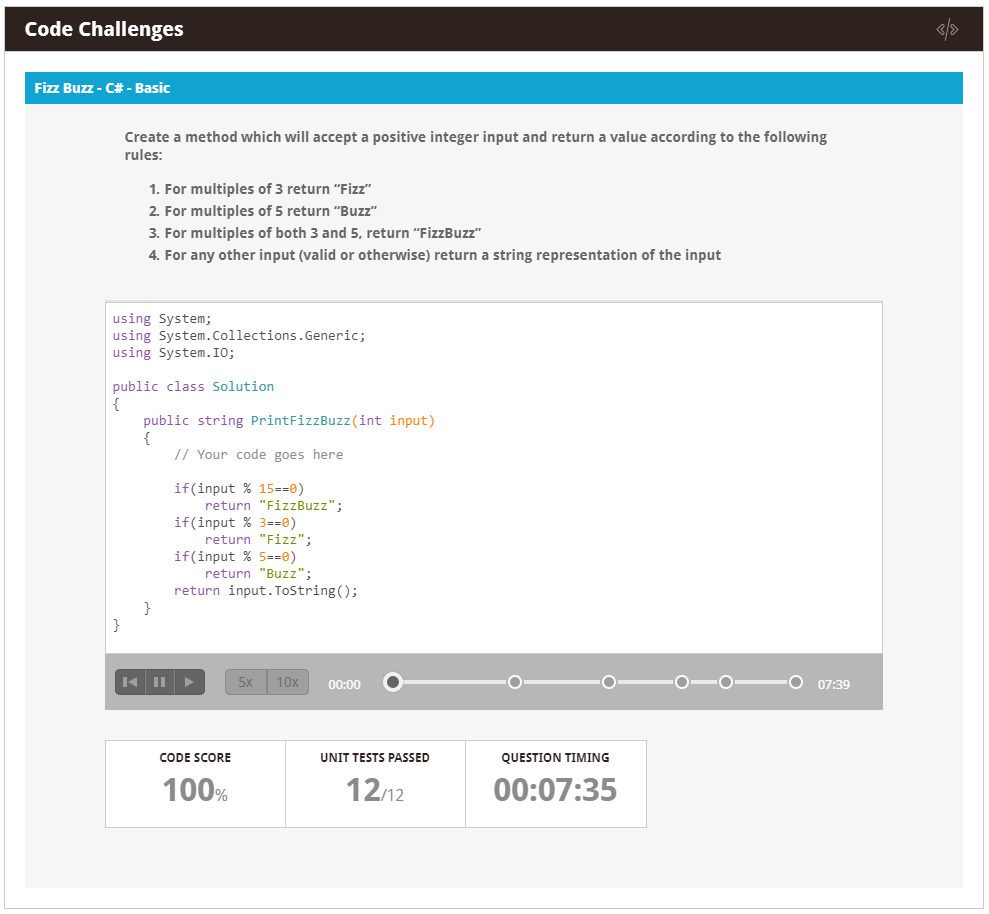The width and height of the screenshot is (989, 914).
Task: Click the return "Fizz"; code line
Action: [x=258, y=540]
